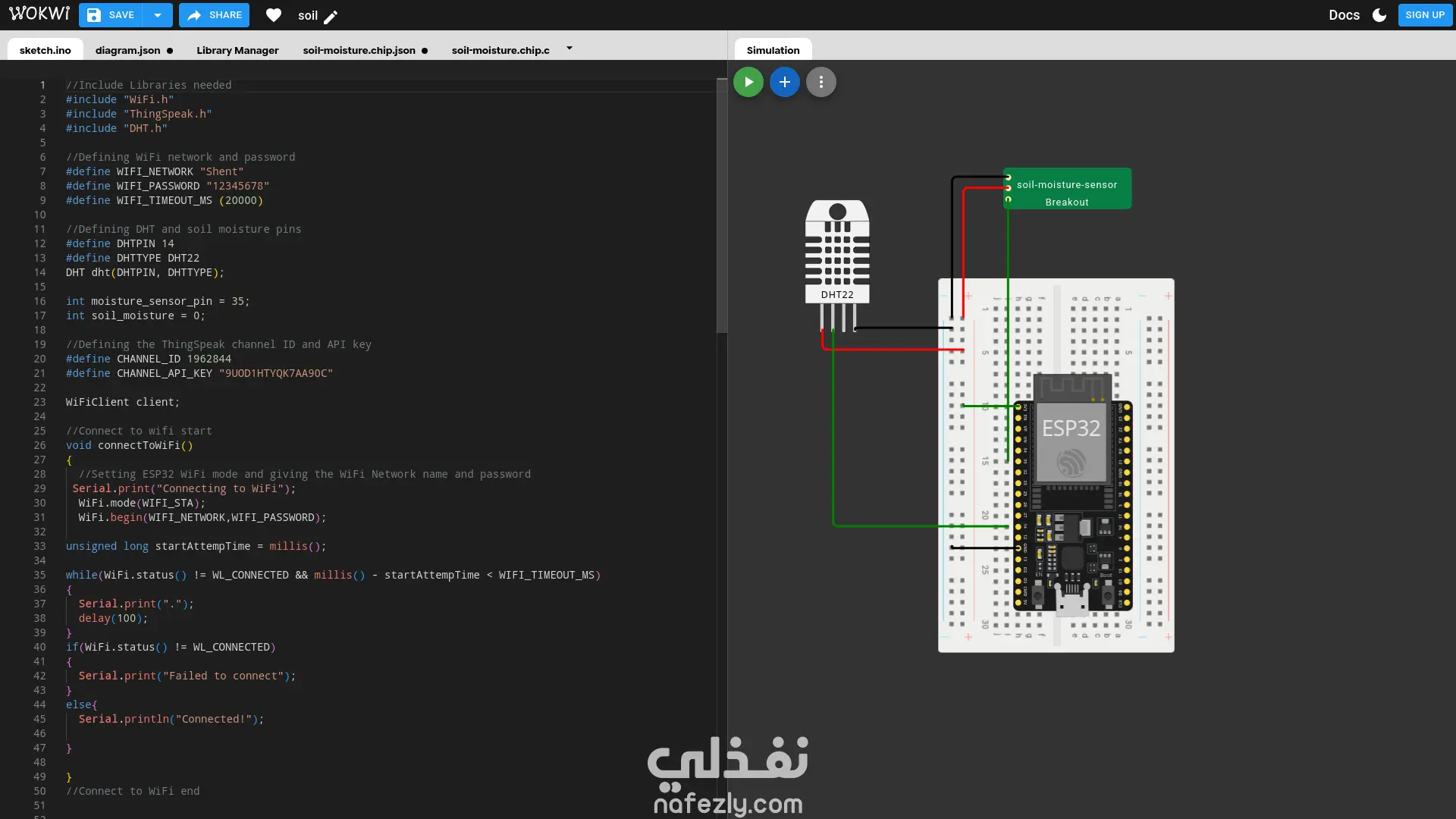This screenshot has width=1456, height=819.
Task: Click the Share button
Action: 215,15
